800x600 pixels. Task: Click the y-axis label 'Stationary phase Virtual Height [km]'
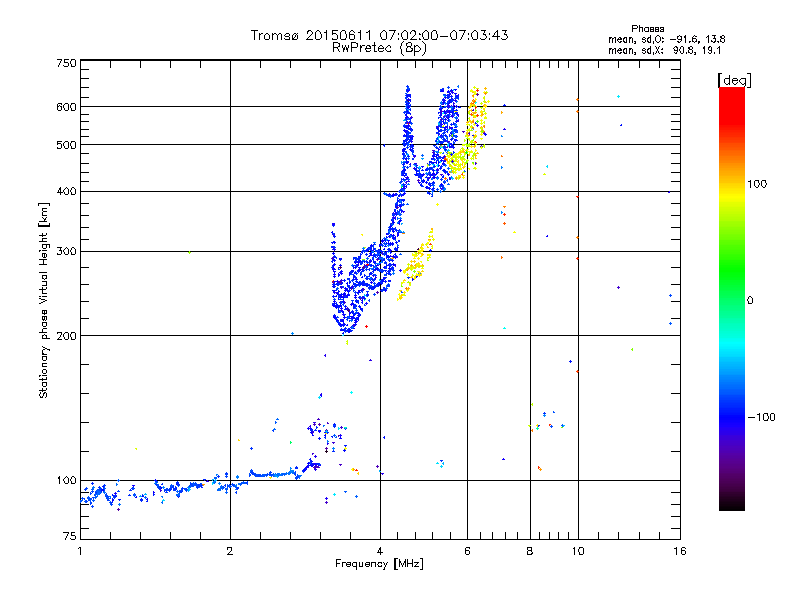click(44, 300)
